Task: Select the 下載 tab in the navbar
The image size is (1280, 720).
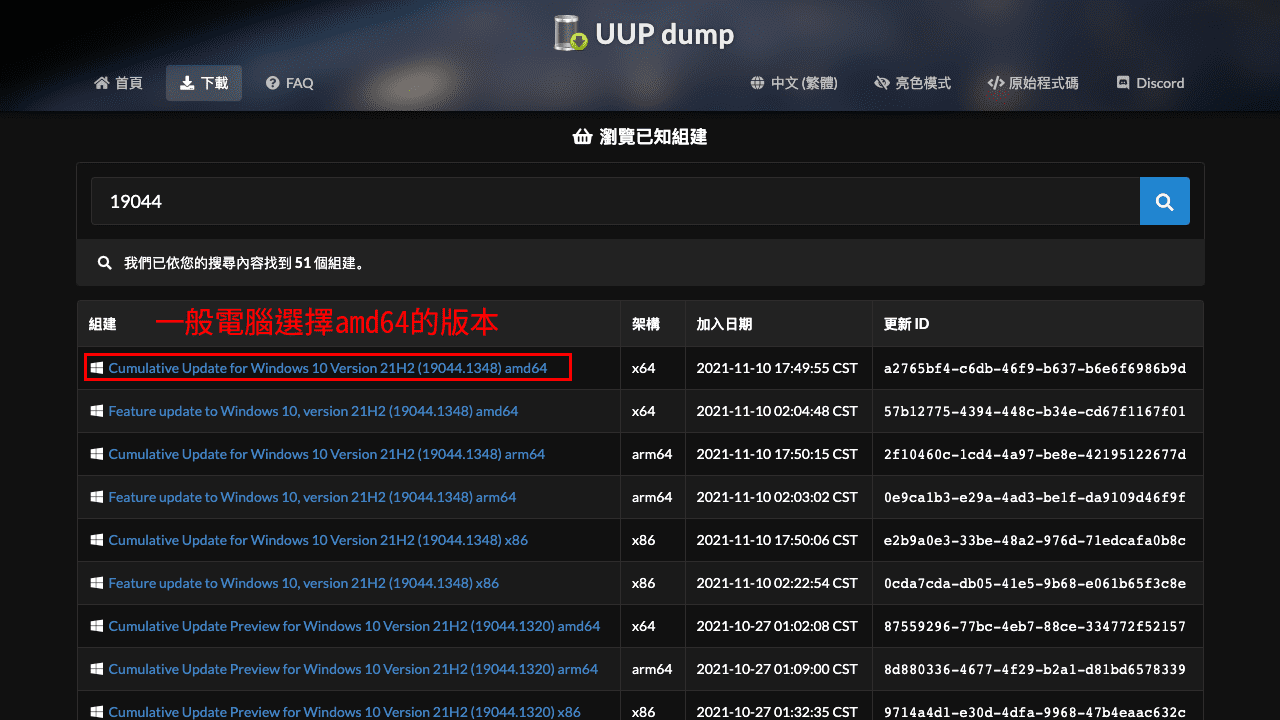Action: pyautogui.click(x=203, y=83)
